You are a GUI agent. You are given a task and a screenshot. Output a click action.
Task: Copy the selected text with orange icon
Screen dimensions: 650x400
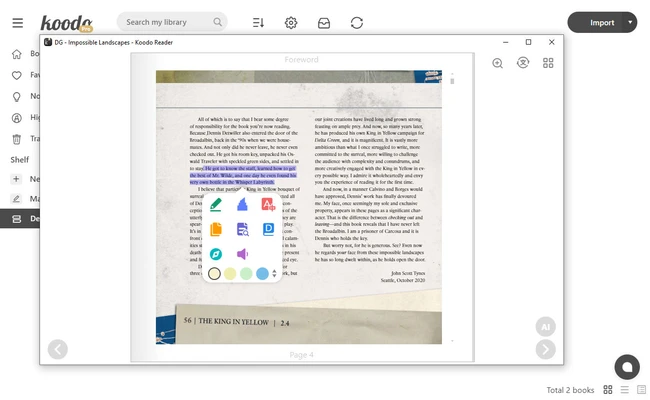tap(216, 229)
